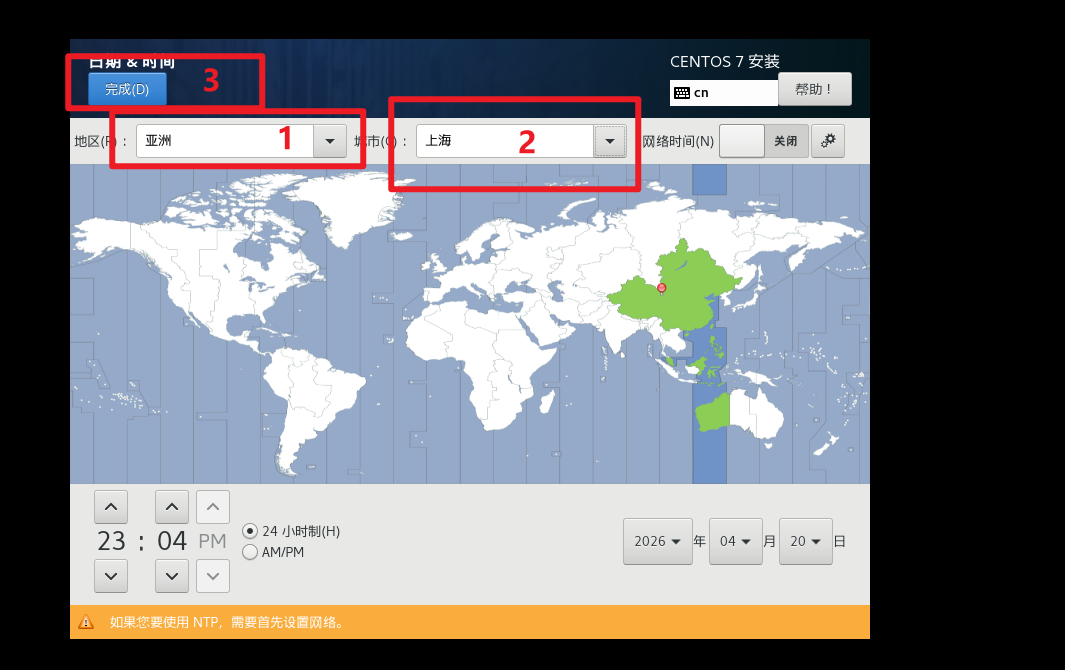Expand the city (上海) dropdown arrow
The height and width of the screenshot is (670, 1065).
[x=609, y=141]
